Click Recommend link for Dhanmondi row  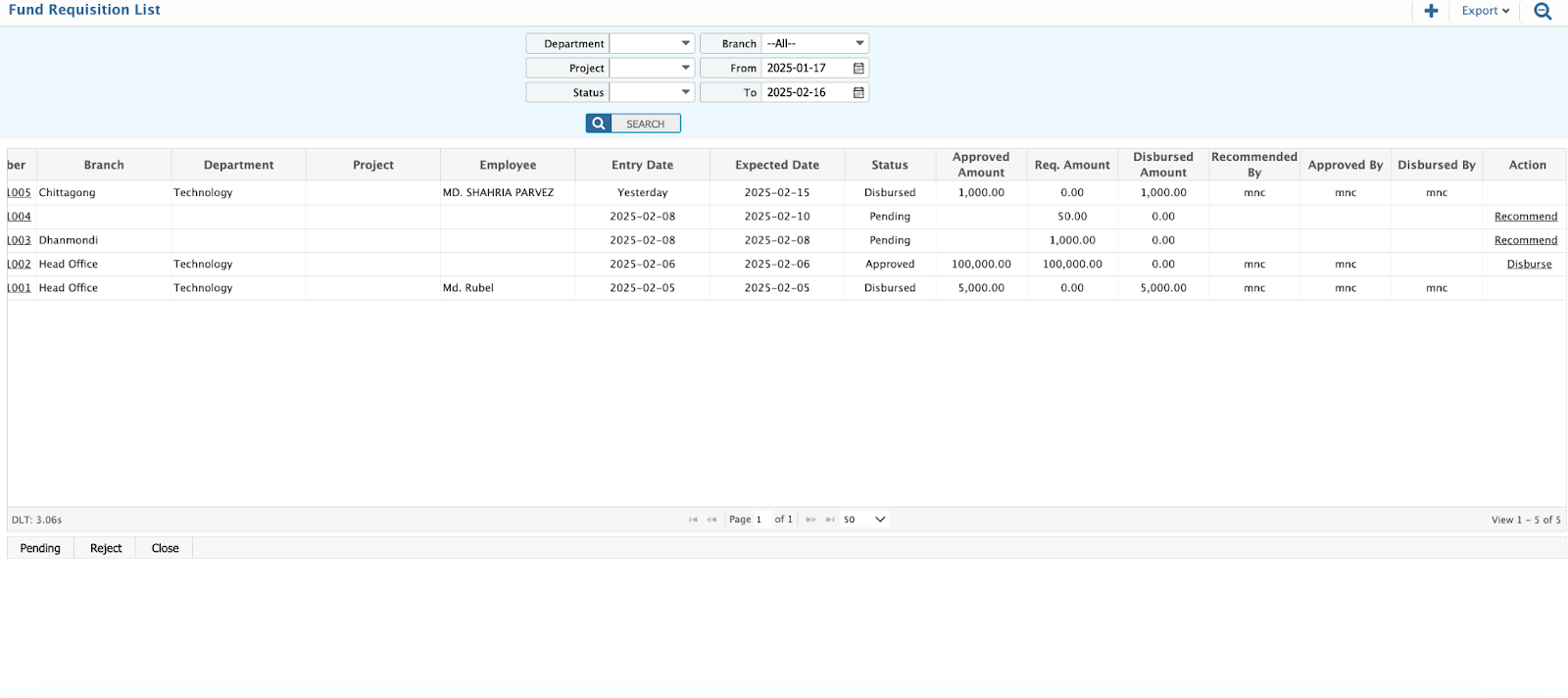coord(1525,241)
